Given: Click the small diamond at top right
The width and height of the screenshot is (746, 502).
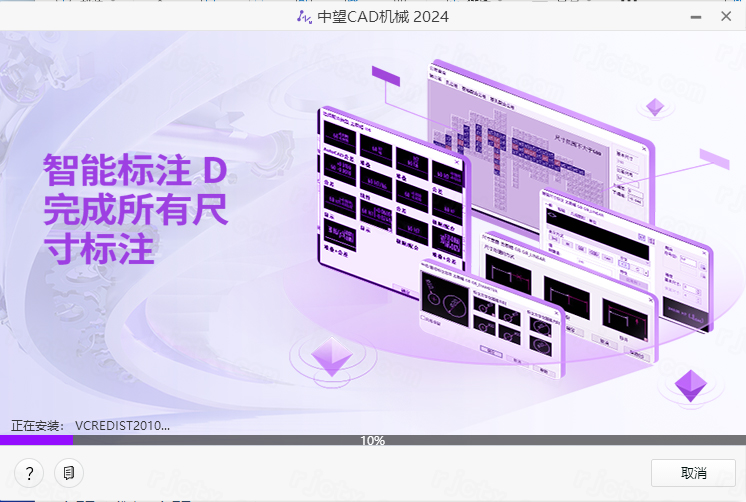Looking at the screenshot, I should pyautogui.click(x=655, y=106).
